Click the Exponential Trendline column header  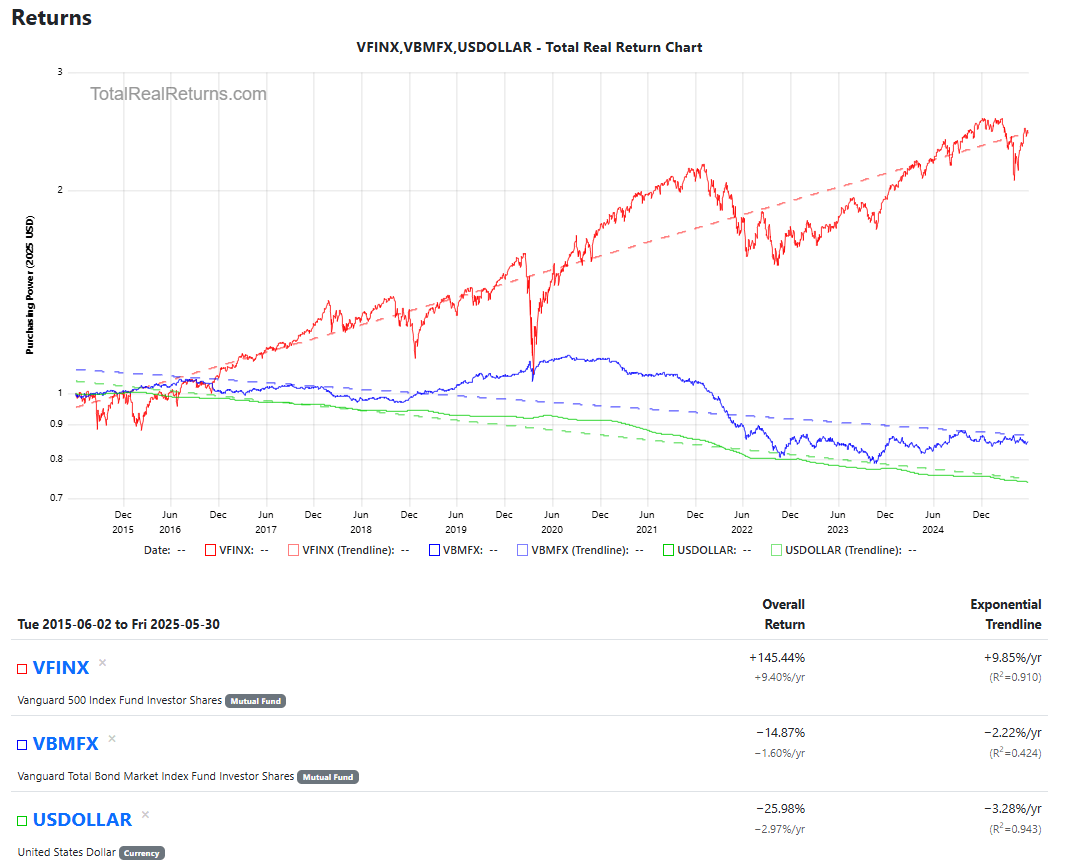click(x=1005, y=615)
